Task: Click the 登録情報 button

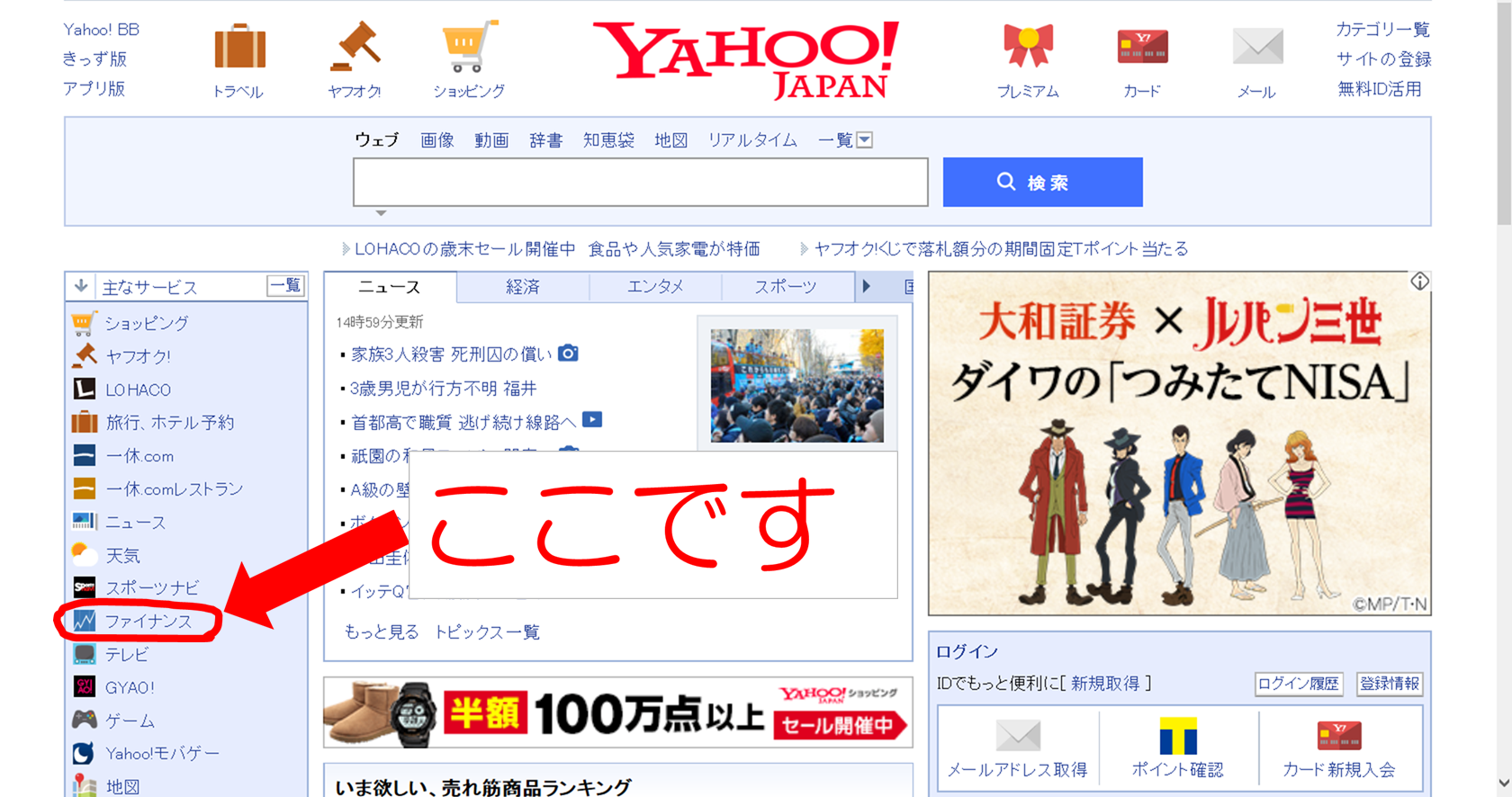Action: pos(1390,684)
